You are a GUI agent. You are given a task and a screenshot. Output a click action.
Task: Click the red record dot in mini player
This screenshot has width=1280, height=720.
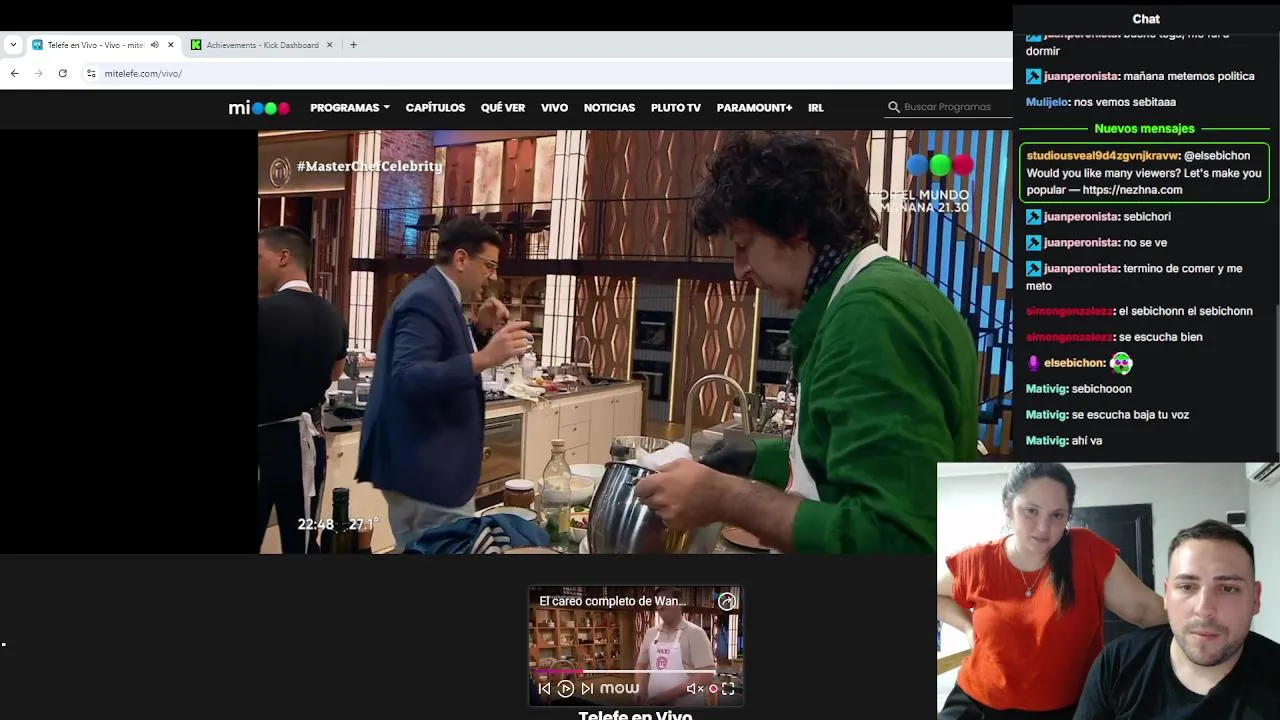713,688
